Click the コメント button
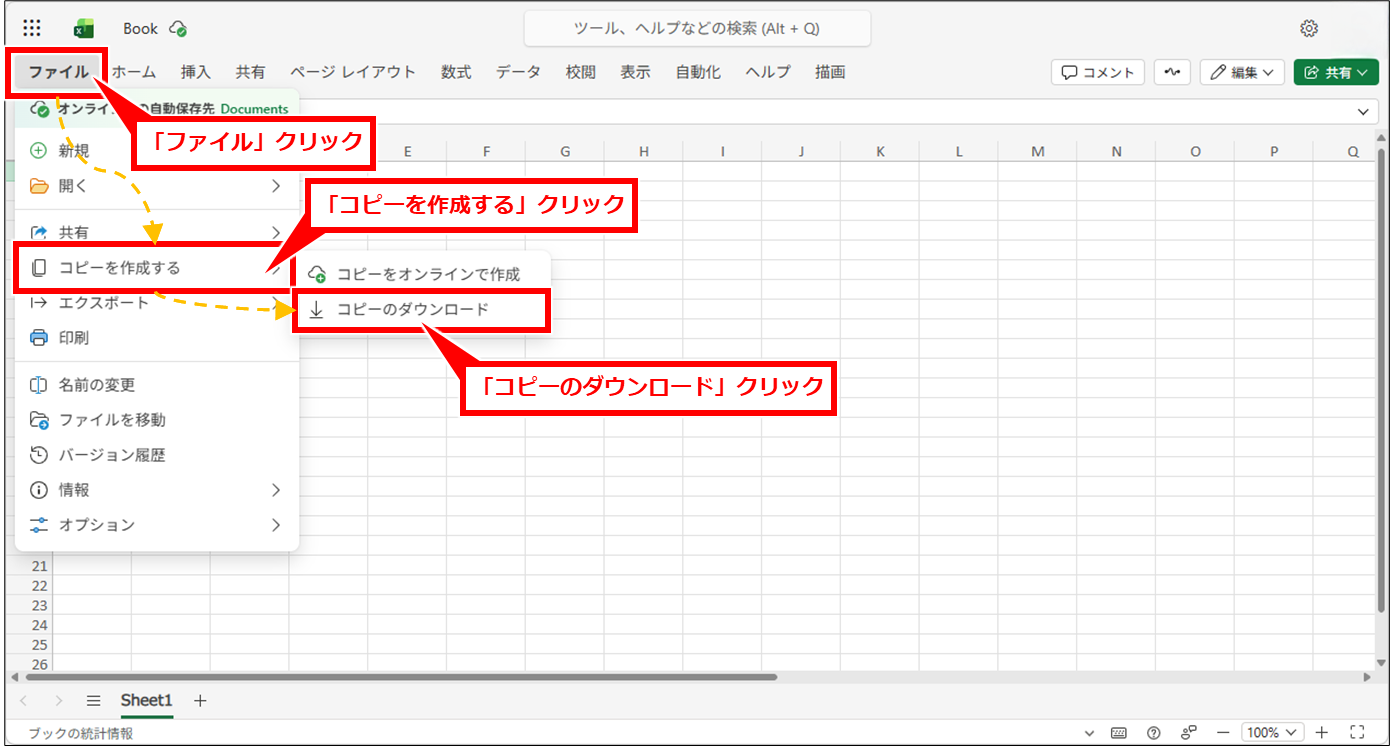Image resolution: width=1390 pixels, height=746 pixels. pyautogui.click(x=1098, y=72)
